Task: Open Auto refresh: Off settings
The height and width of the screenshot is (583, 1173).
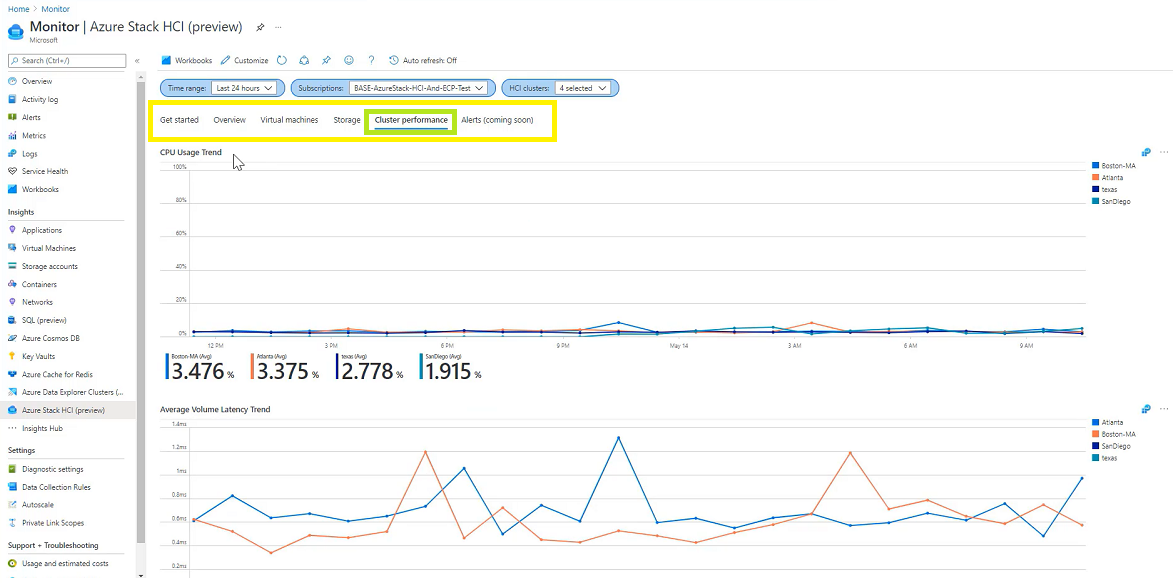Action: (x=423, y=61)
